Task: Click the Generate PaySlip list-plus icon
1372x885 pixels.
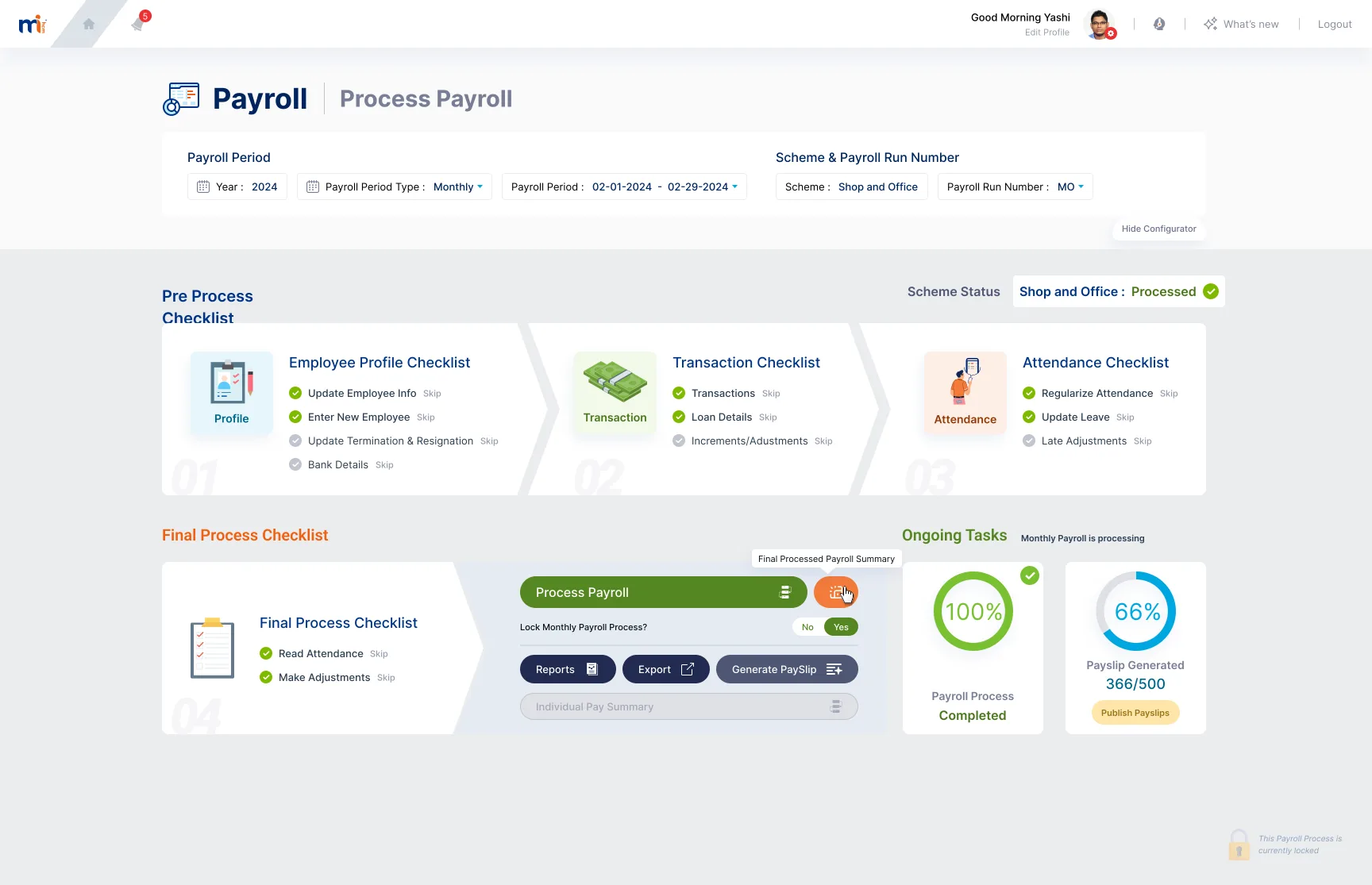Action: coord(834,669)
